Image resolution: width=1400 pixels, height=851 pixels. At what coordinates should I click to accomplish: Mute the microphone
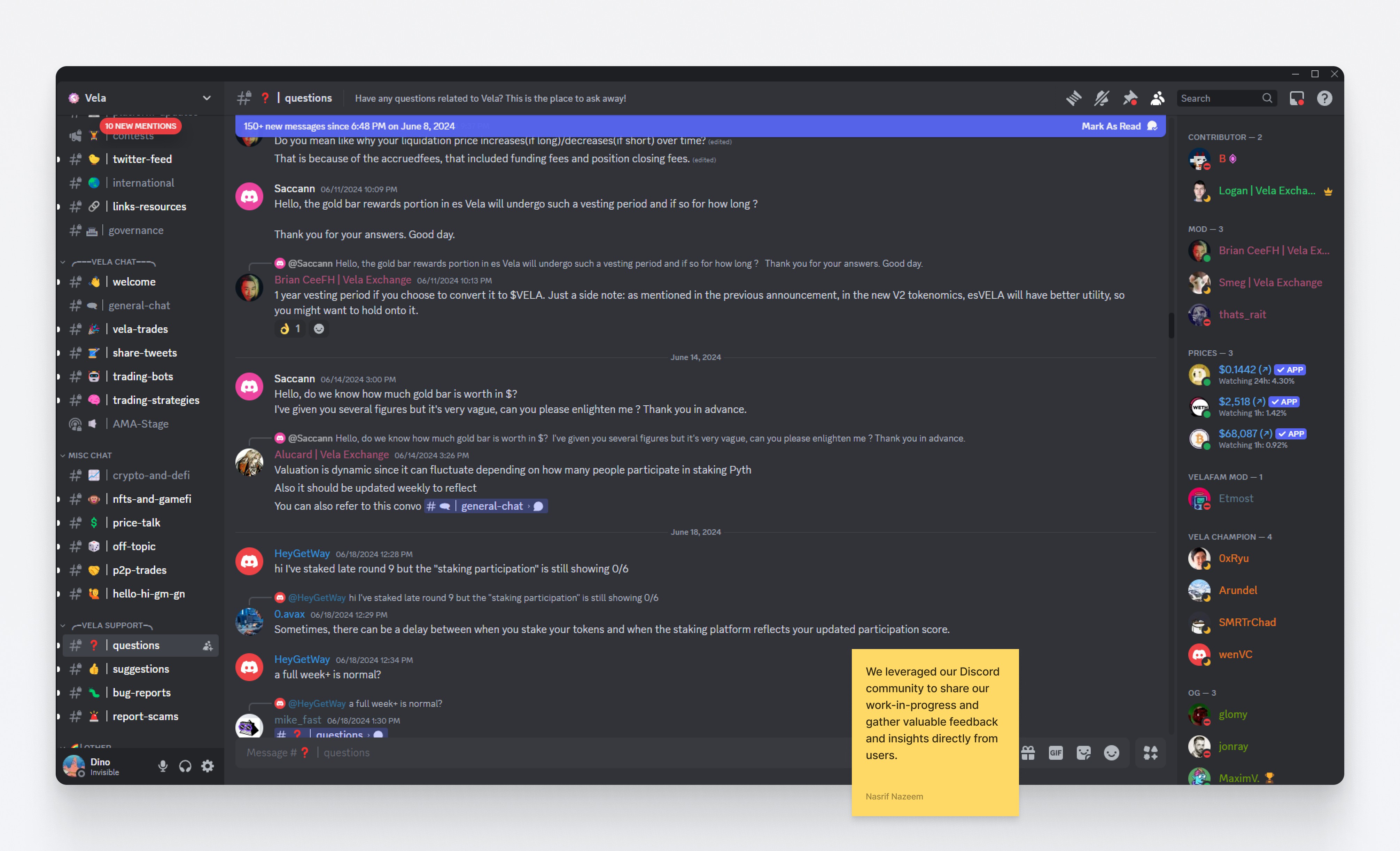click(x=163, y=766)
